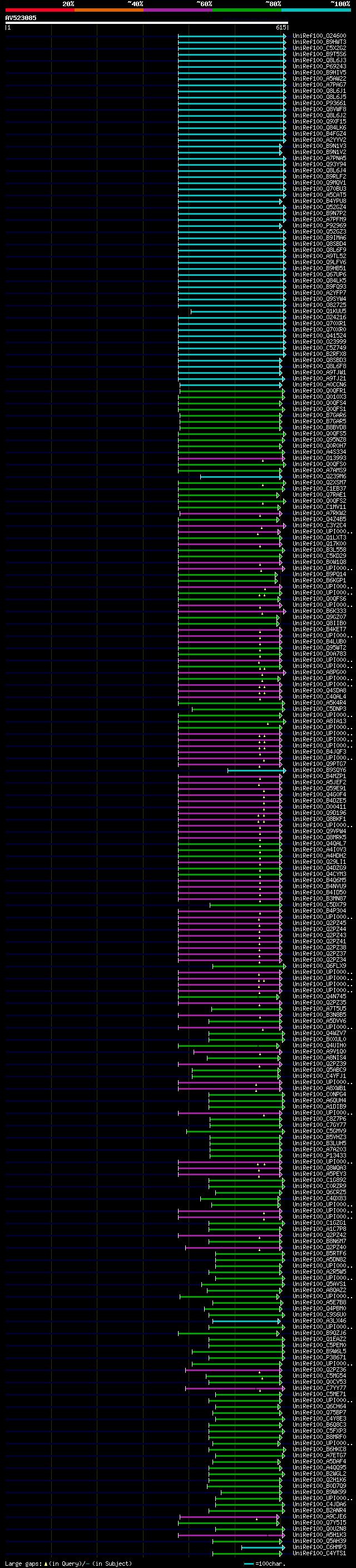Select the label UniRef100_B4FGZ4
Viewport: 356px width, 1568px height.
pos(319,134)
